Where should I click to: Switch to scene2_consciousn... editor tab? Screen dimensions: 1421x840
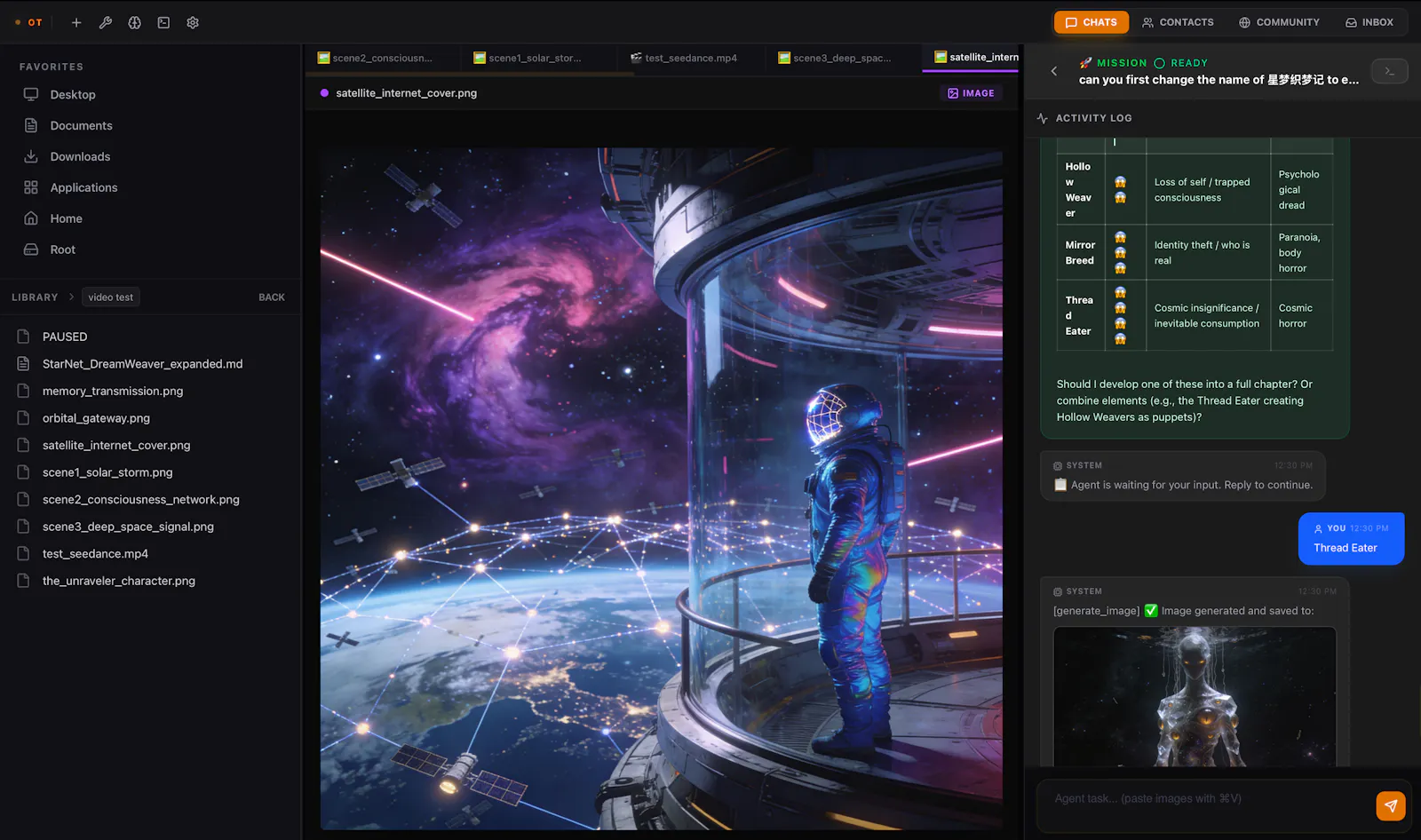(x=382, y=58)
